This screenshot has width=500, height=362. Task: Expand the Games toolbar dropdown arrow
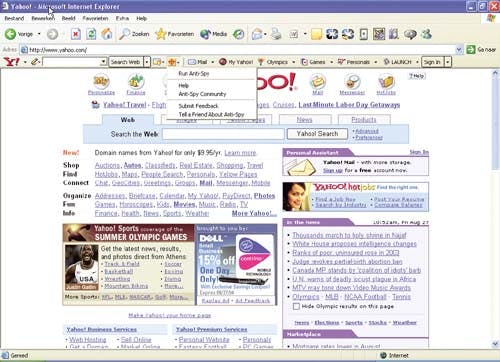point(331,62)
